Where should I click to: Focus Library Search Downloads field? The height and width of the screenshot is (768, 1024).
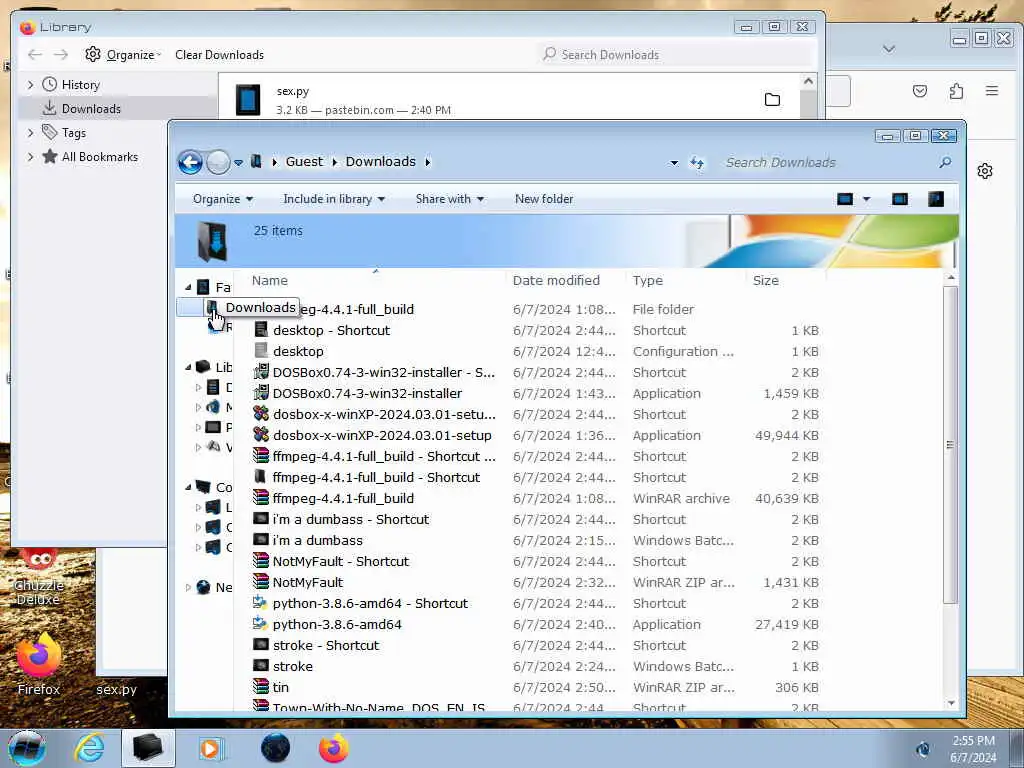[677, 55]
